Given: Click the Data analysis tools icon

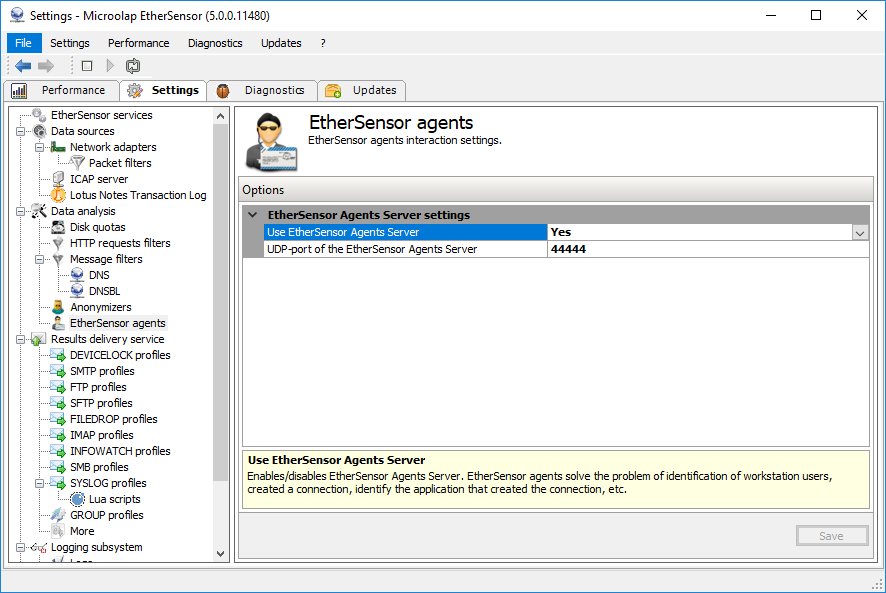Looking at the screenshot, I should pos(39,211).
